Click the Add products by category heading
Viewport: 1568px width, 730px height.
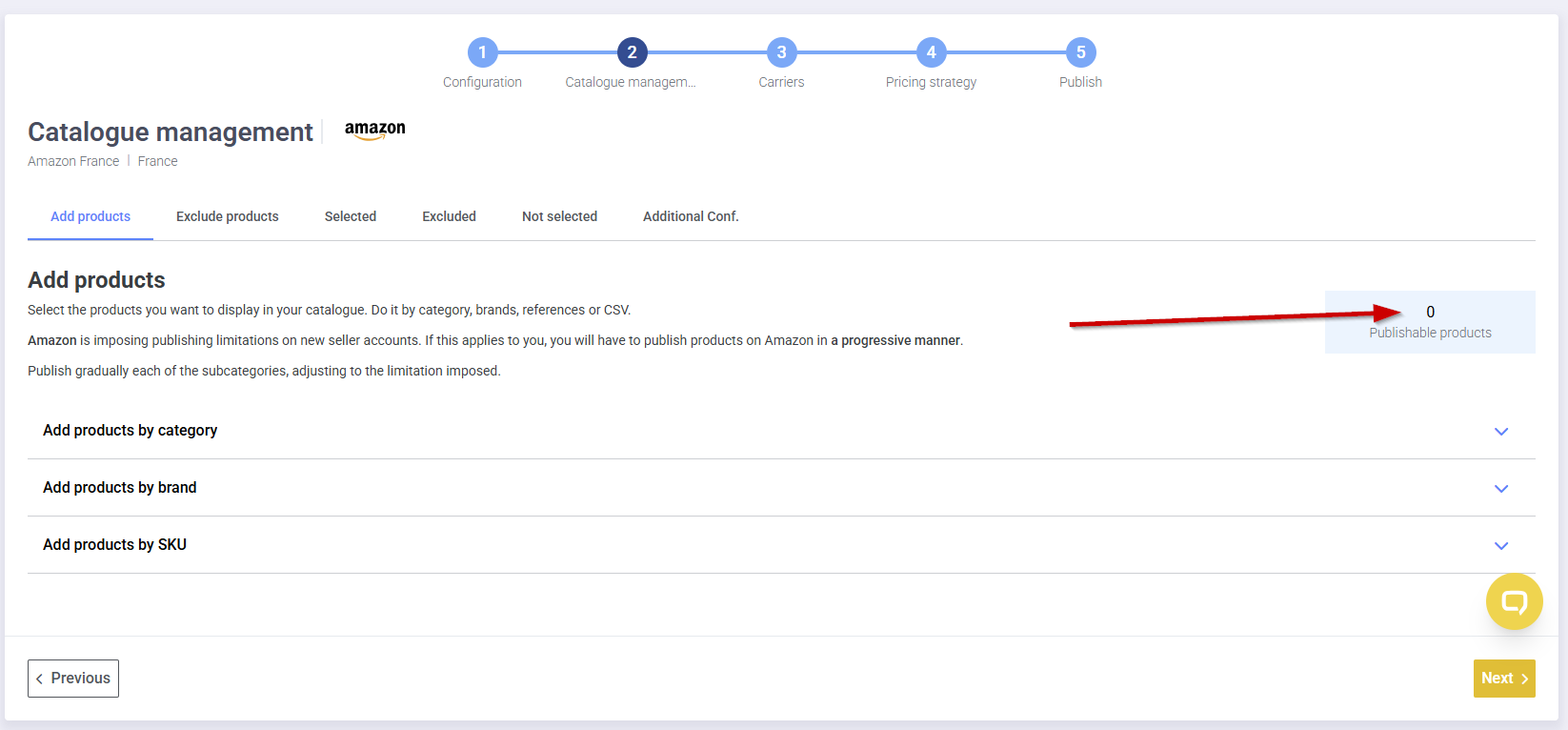pyautogui.click(x=131, y=431)
